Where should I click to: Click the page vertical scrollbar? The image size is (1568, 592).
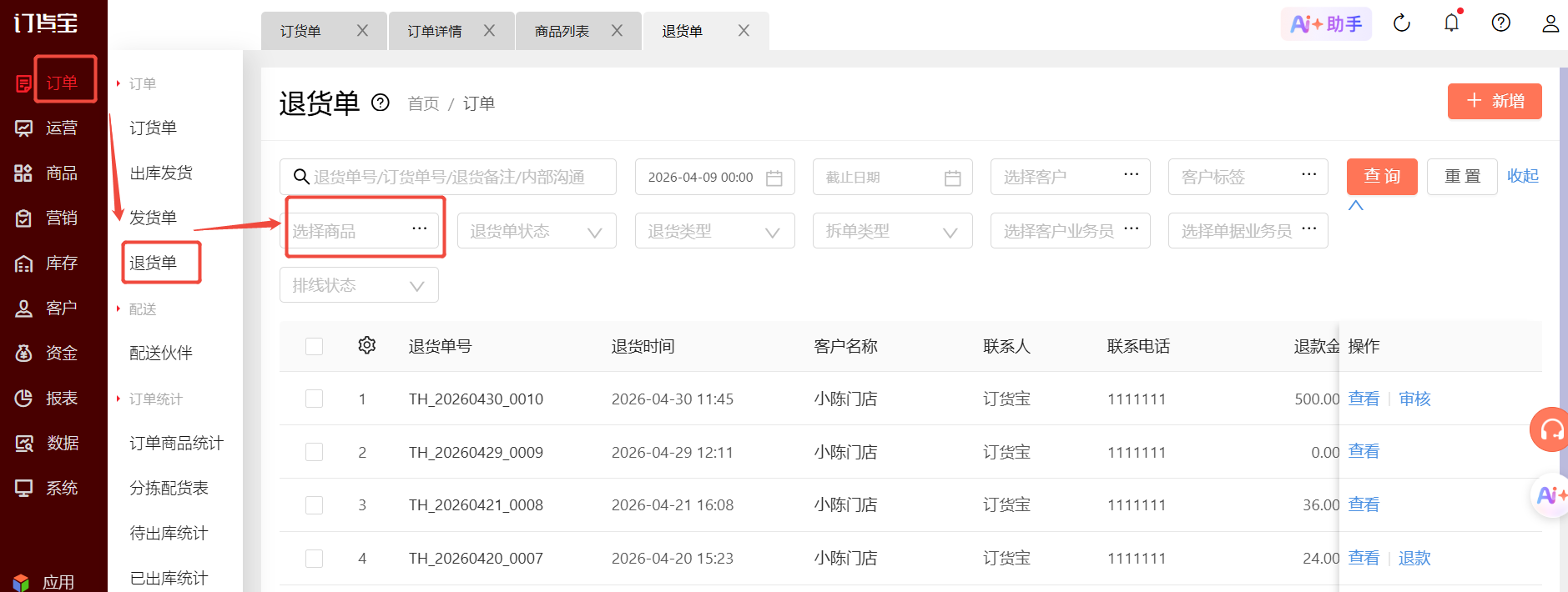1563,329
